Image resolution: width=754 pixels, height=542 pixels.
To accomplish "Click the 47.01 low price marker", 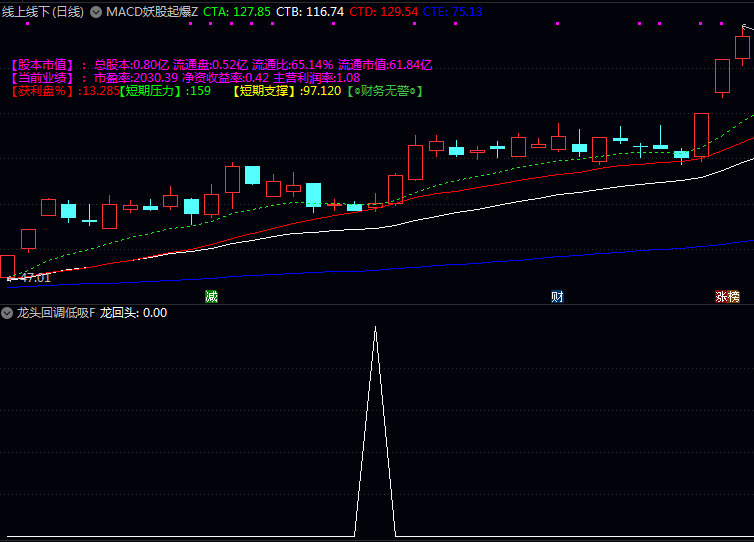I will click(x=30, y=278).
